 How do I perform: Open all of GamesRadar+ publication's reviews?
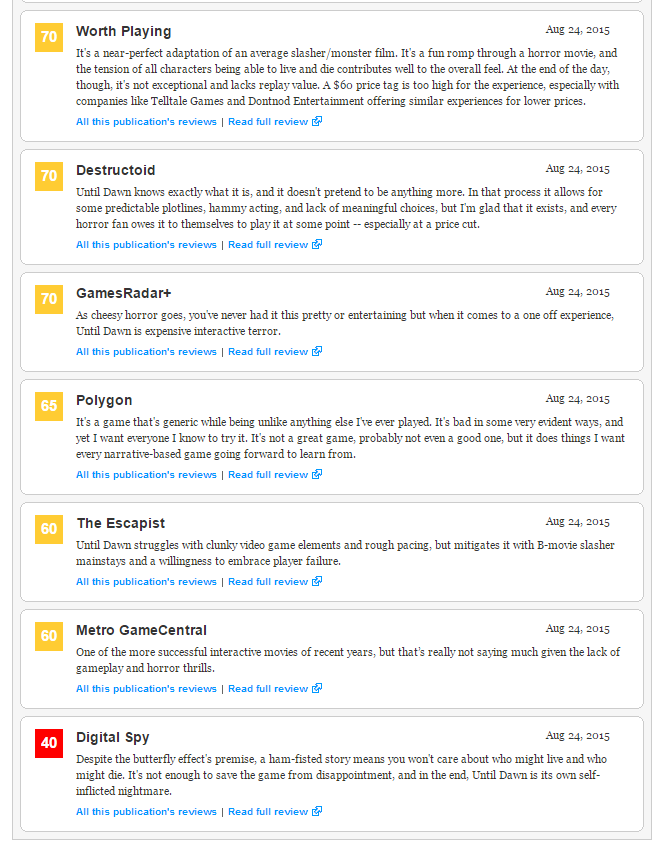click(x=146, y=351)
